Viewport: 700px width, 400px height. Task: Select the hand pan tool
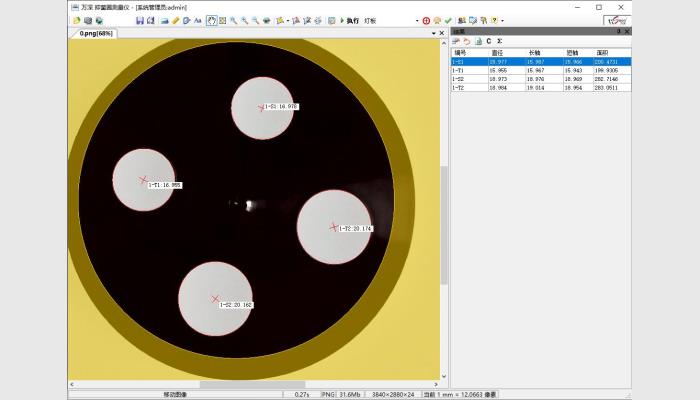[x=211, y=20]
